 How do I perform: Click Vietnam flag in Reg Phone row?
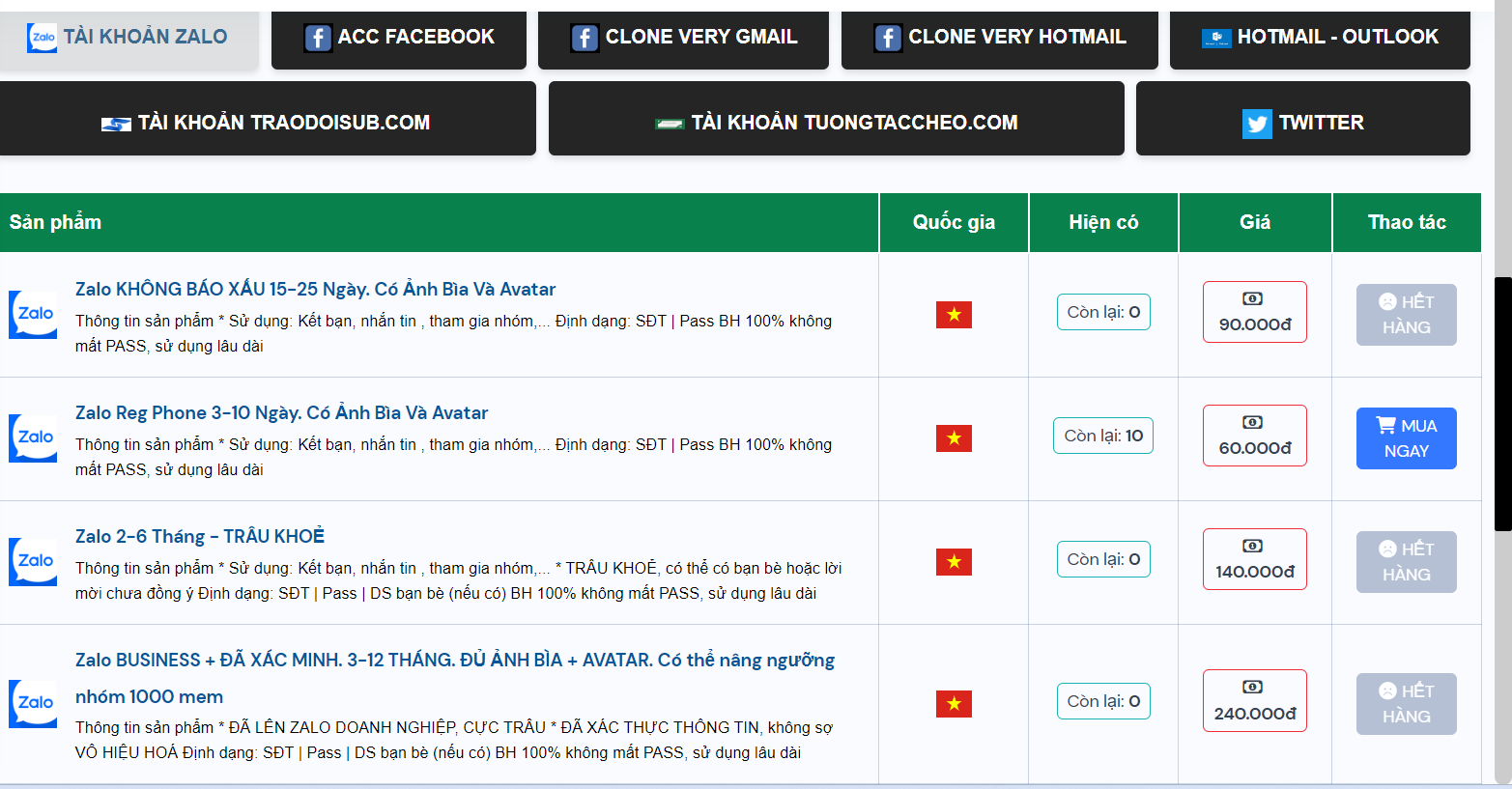click(954, 438)
